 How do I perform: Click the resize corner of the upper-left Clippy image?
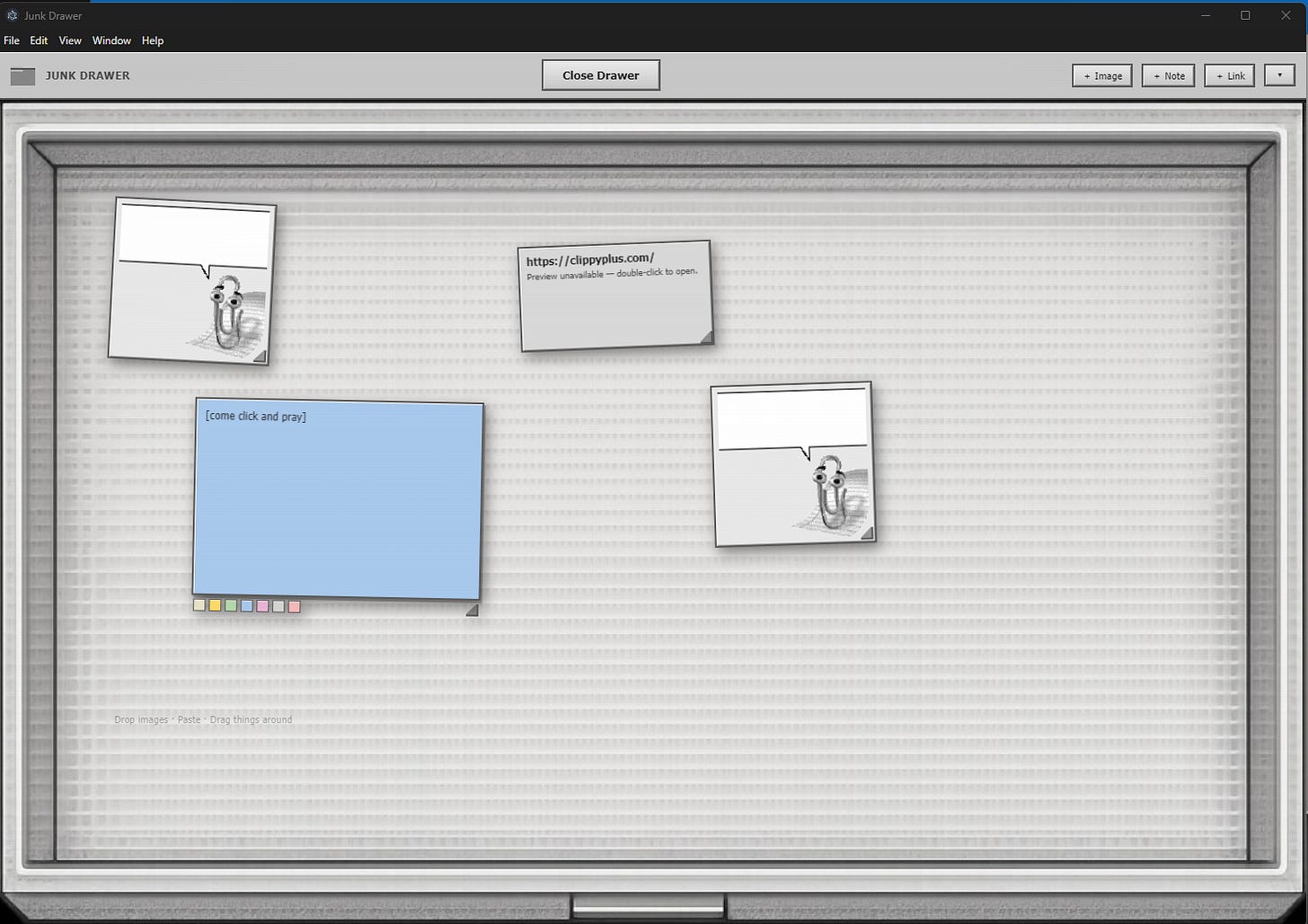261,356
